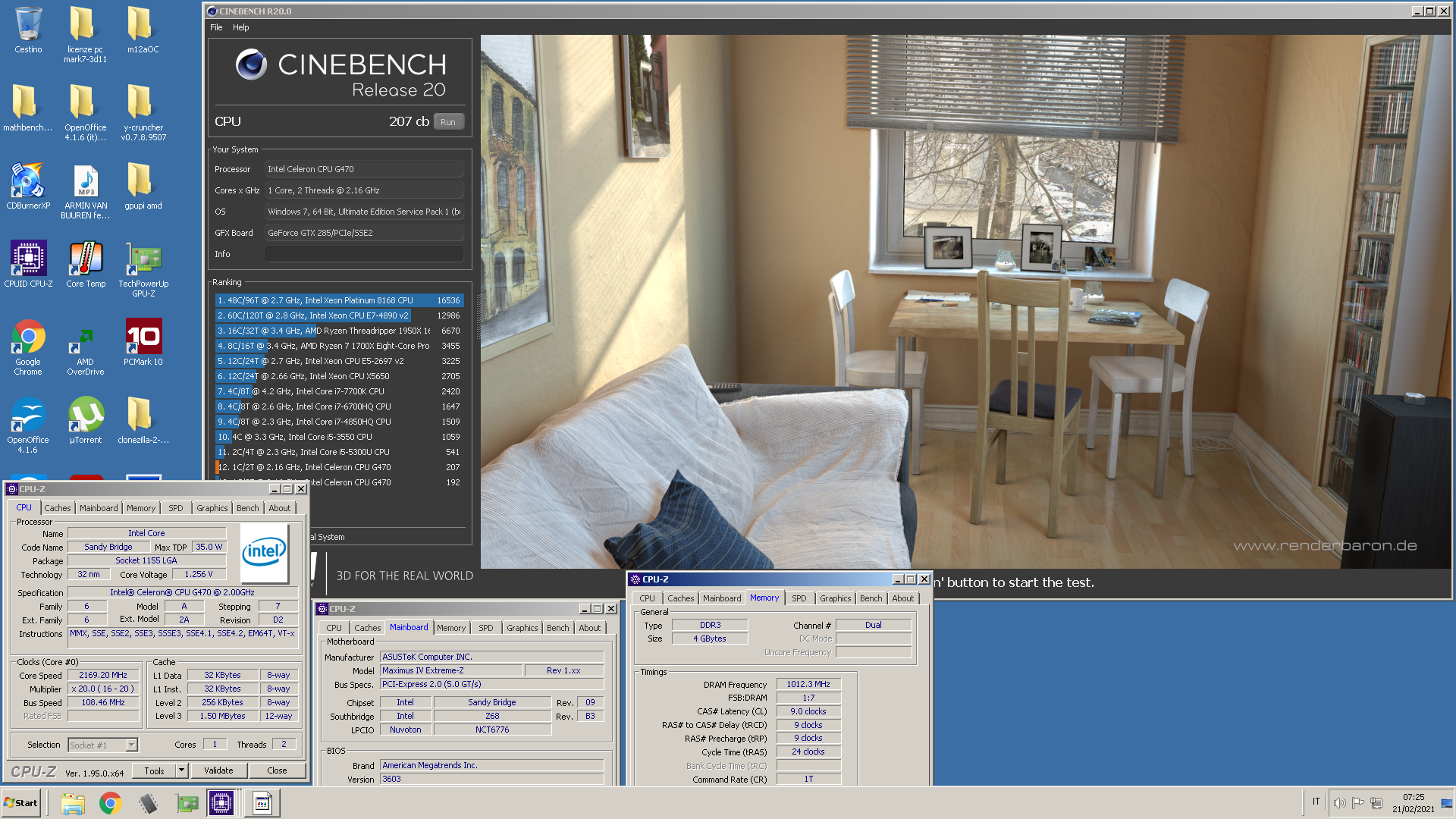Click the Intel logo in CPU-Z
The image size is (1456, 819).
click(x=264, y=553)
